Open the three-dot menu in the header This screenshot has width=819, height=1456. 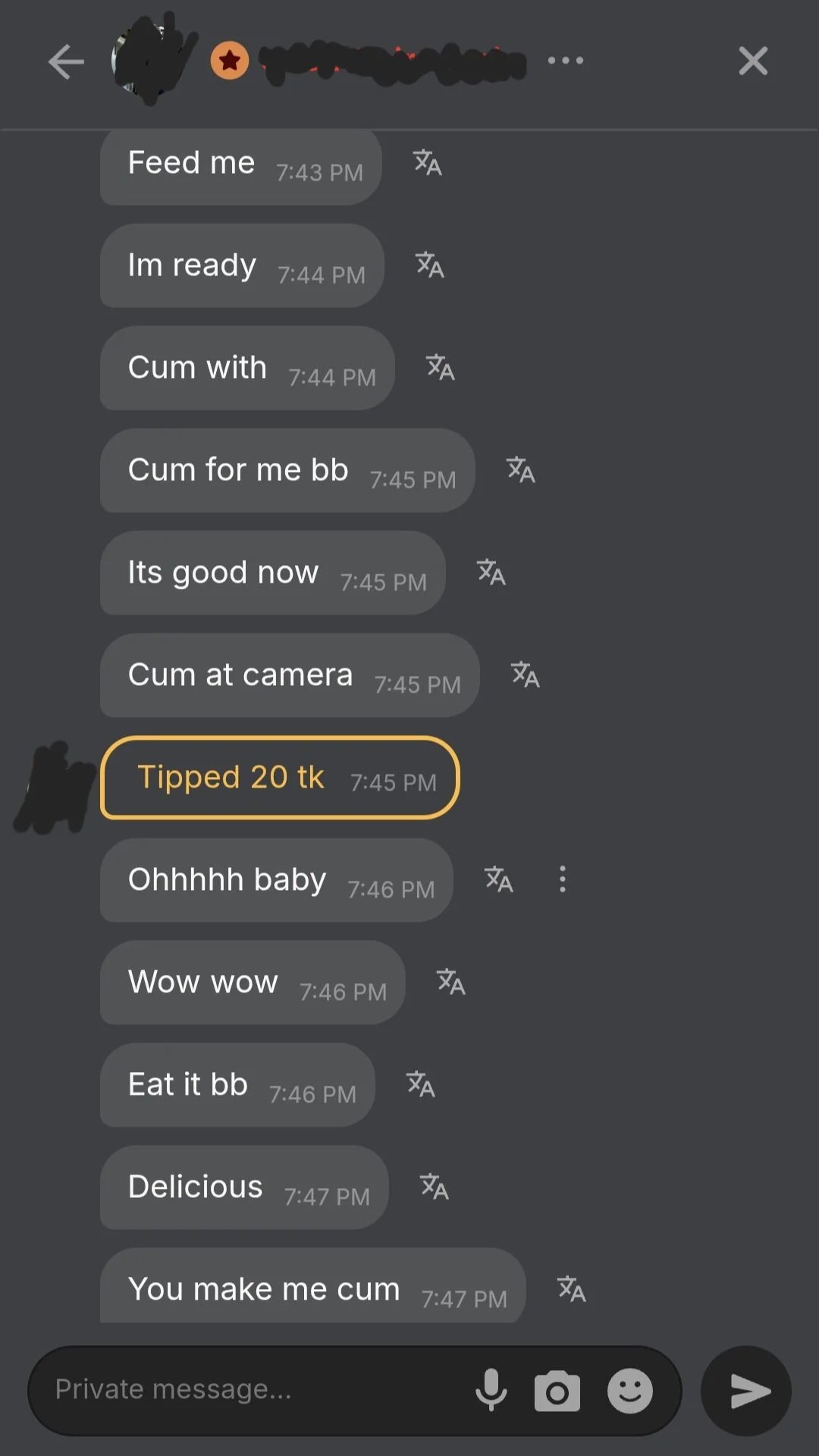click(566, 61)
